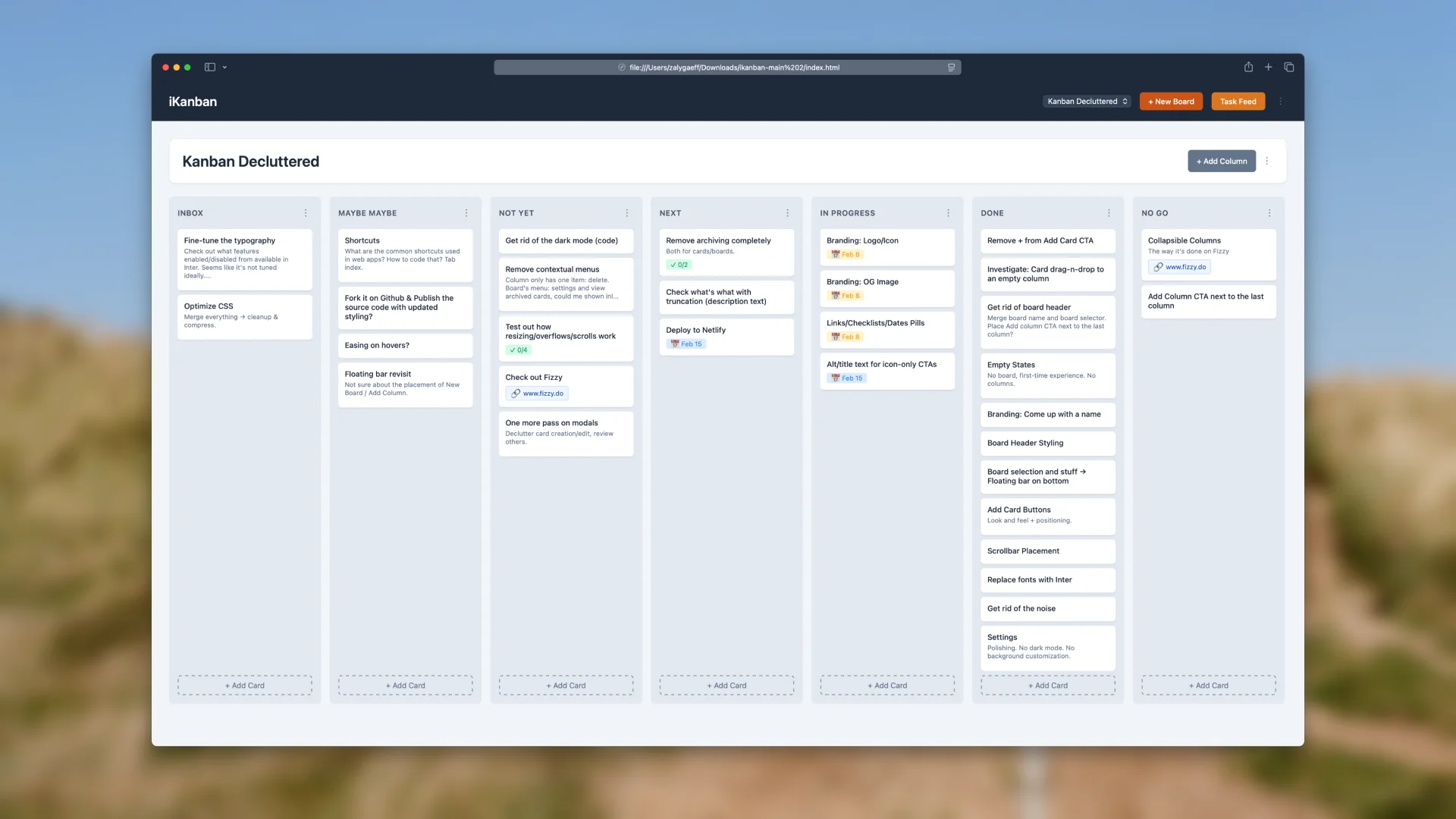Open app menu next to Task Feed
The height and width of the screenshot is (819, 1456).
(1281, 101)
